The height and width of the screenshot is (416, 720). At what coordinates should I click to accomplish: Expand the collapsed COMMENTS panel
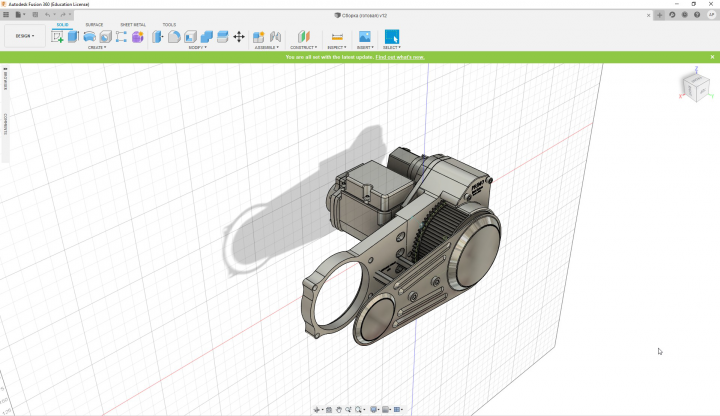[x=5, y=124]
